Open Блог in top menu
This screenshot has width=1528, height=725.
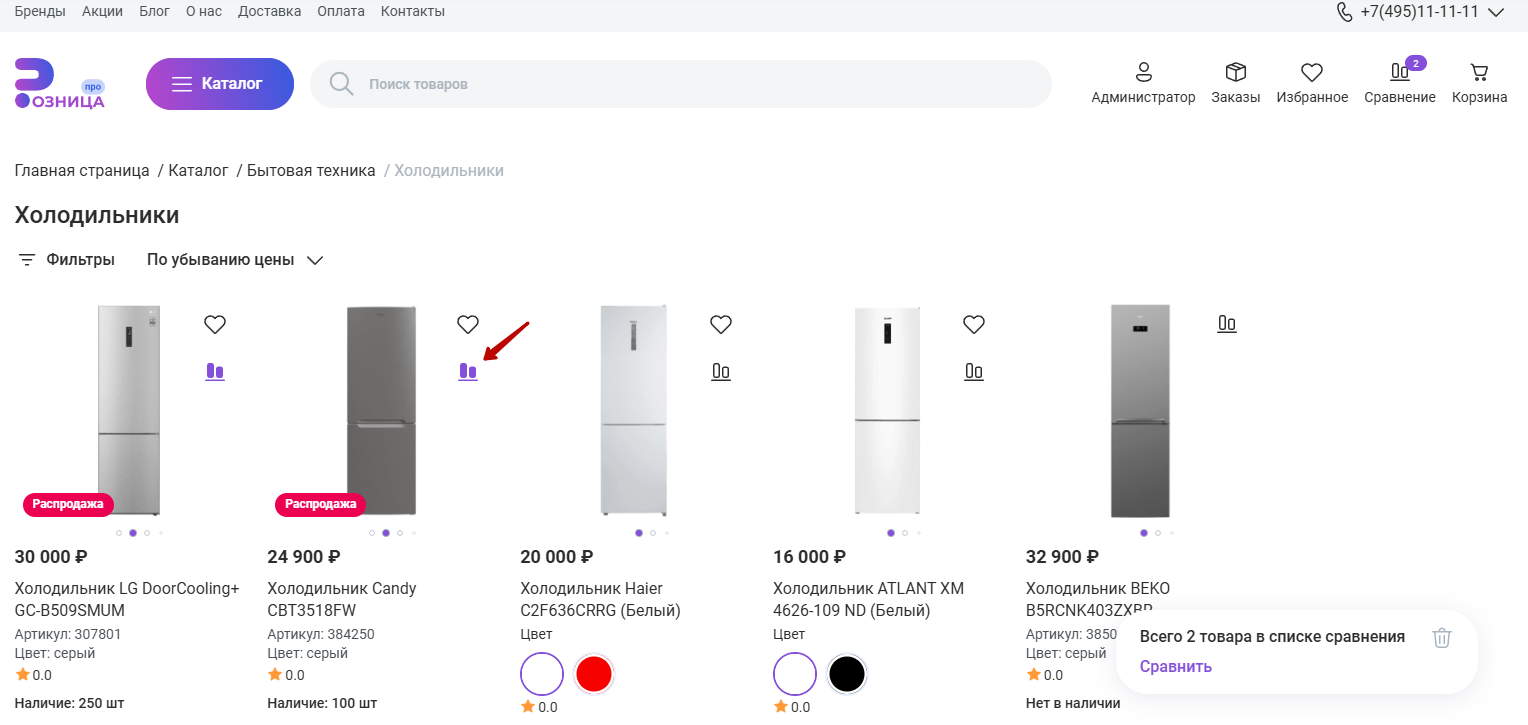click(154, 12)
